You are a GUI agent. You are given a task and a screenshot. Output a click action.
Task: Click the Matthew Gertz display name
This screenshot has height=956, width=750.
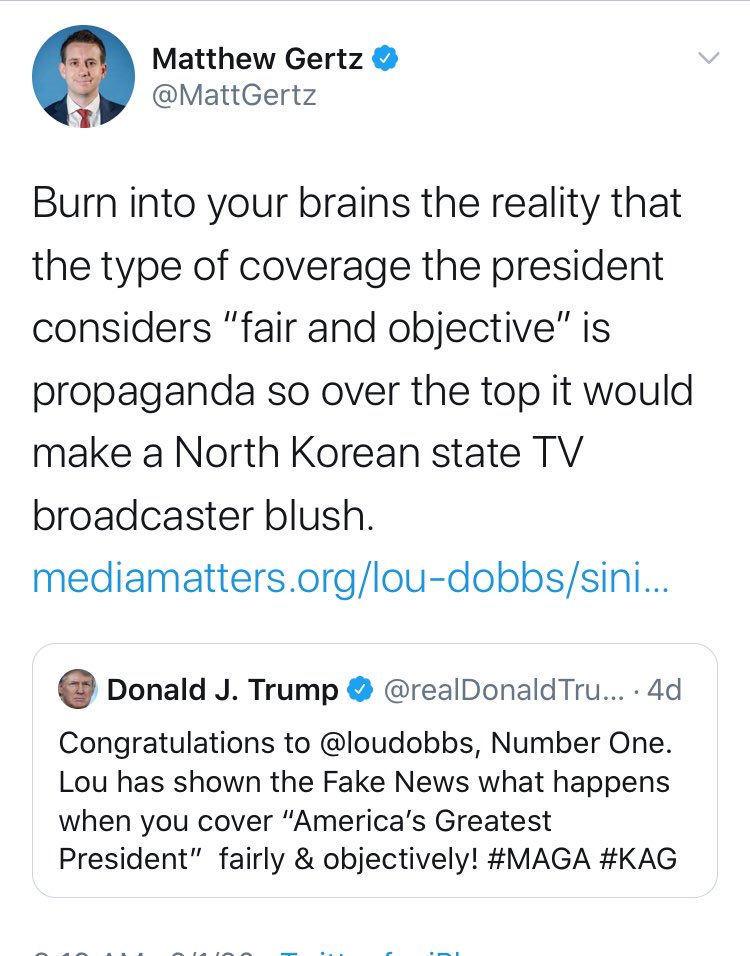coord(257,59)
